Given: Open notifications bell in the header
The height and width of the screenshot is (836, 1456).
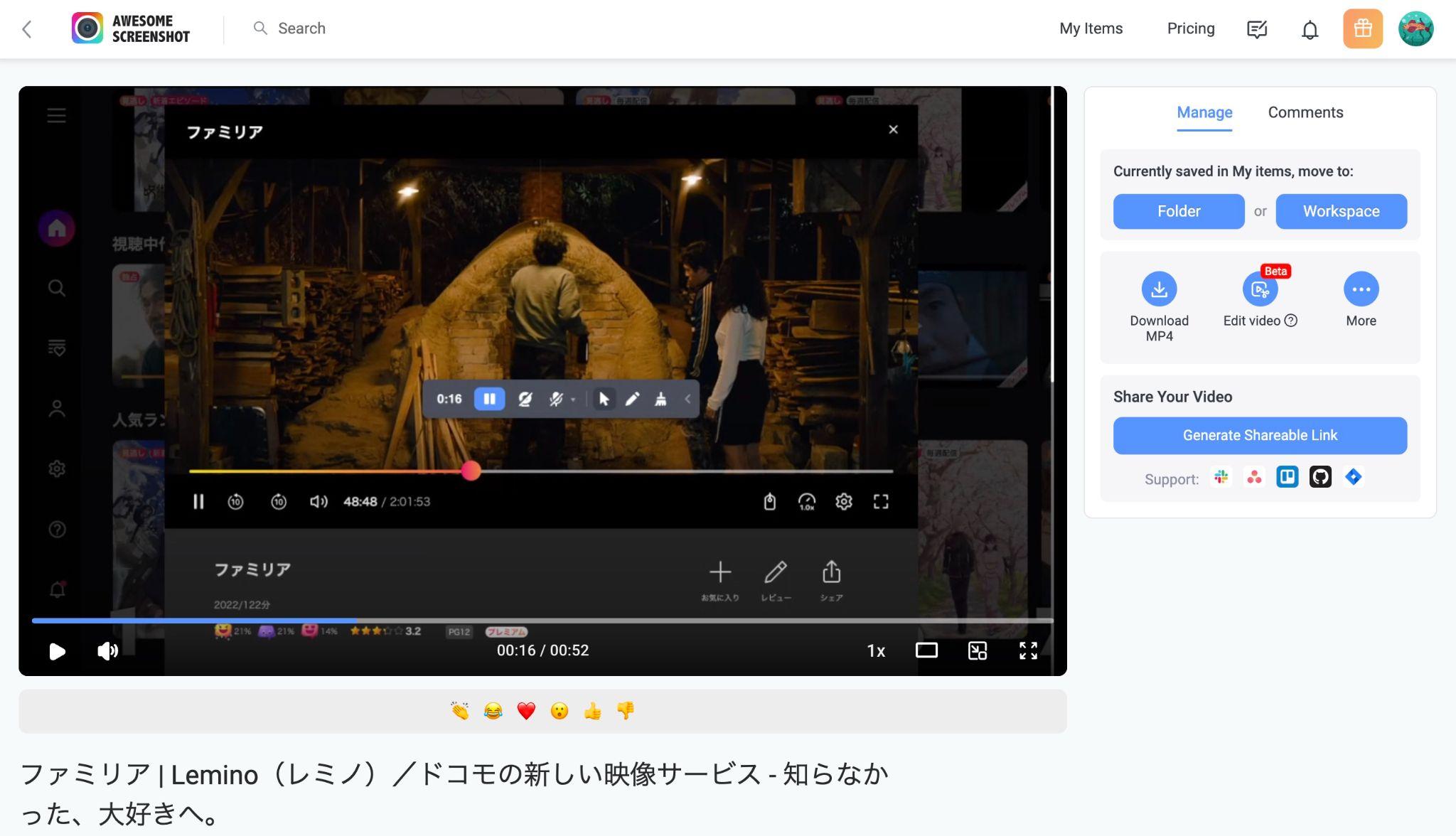Looking at the screenshot, I should [x=1310, y=29].
